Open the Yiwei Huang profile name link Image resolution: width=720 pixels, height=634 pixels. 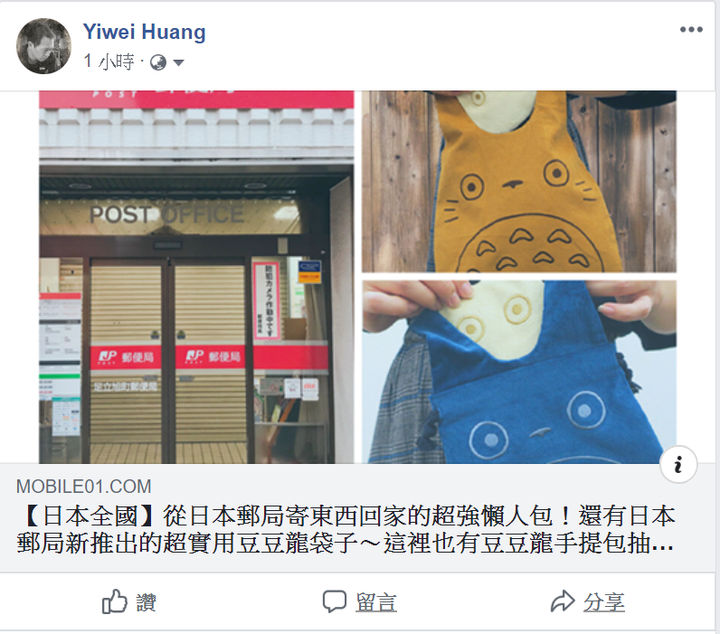pos(144,32)
